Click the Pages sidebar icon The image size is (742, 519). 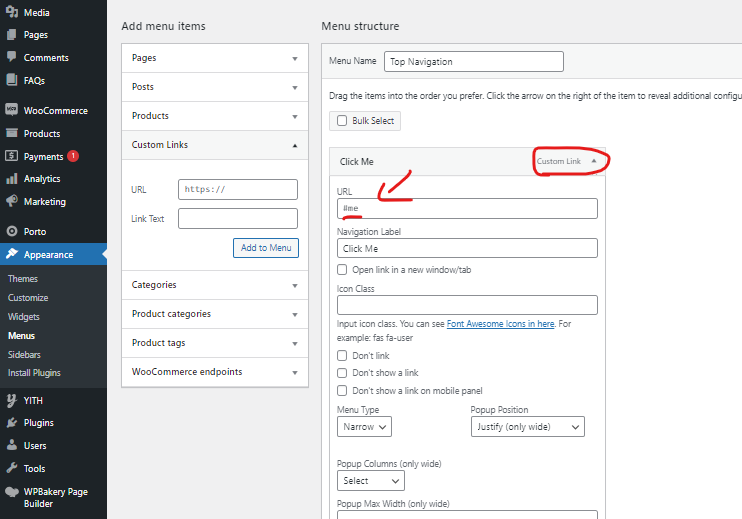[x=12, y=35]
